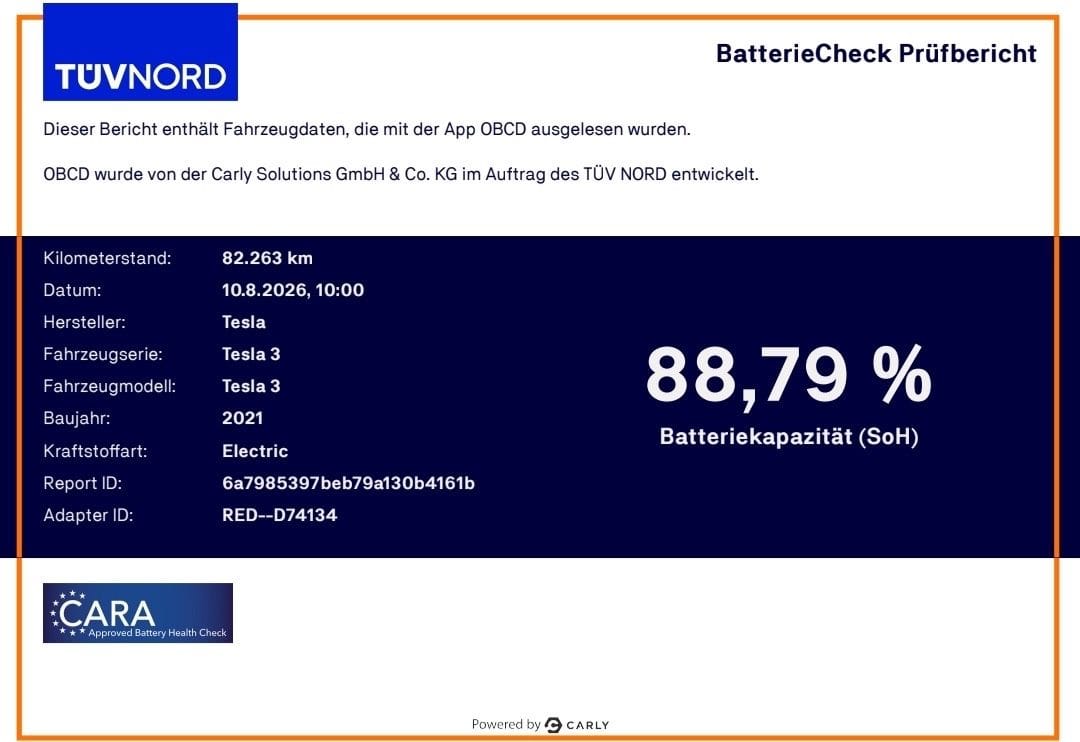Click the Carly logo in footer
1080x742 pixels.
(x=577, y=725)
